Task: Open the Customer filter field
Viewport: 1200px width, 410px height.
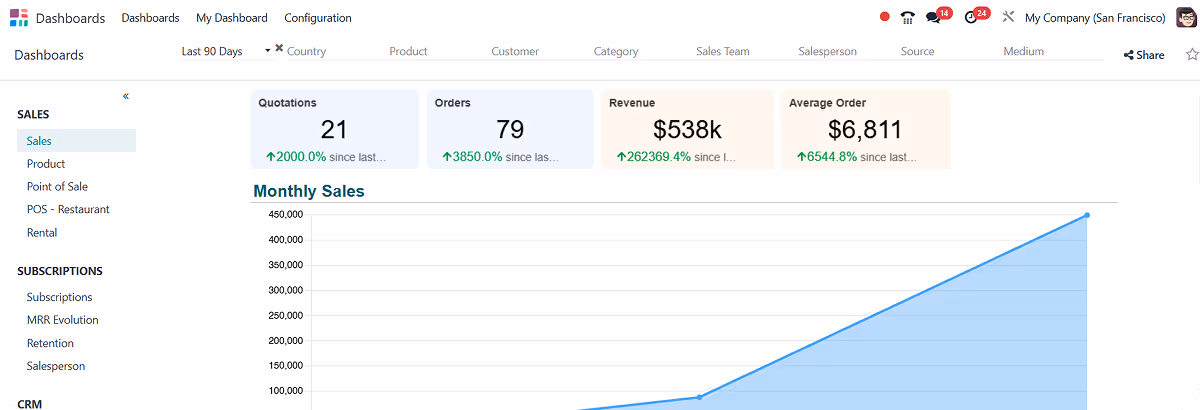Action: (536, 51)
